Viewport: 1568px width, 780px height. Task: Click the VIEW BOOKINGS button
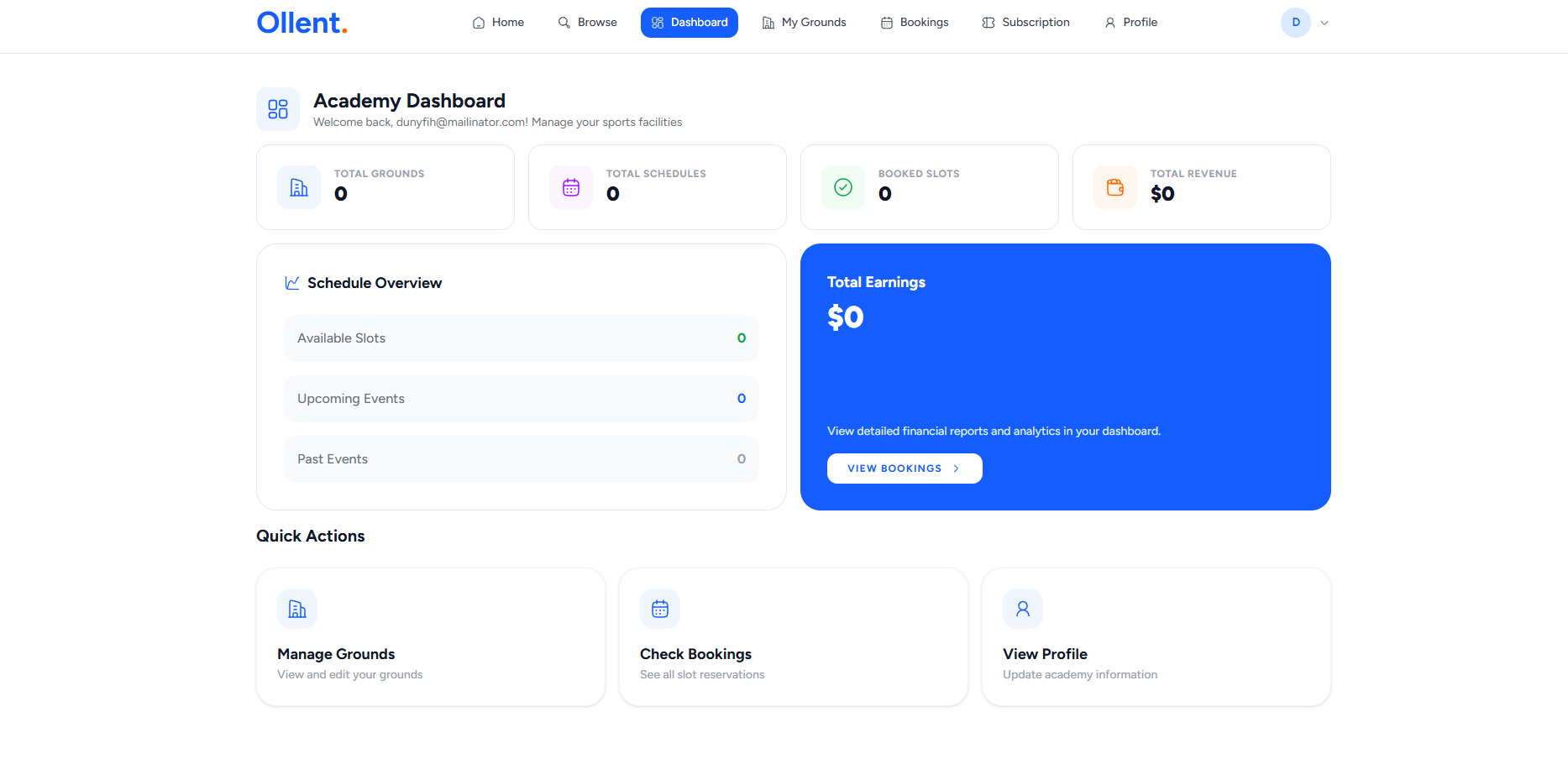(x=905, y=469)
